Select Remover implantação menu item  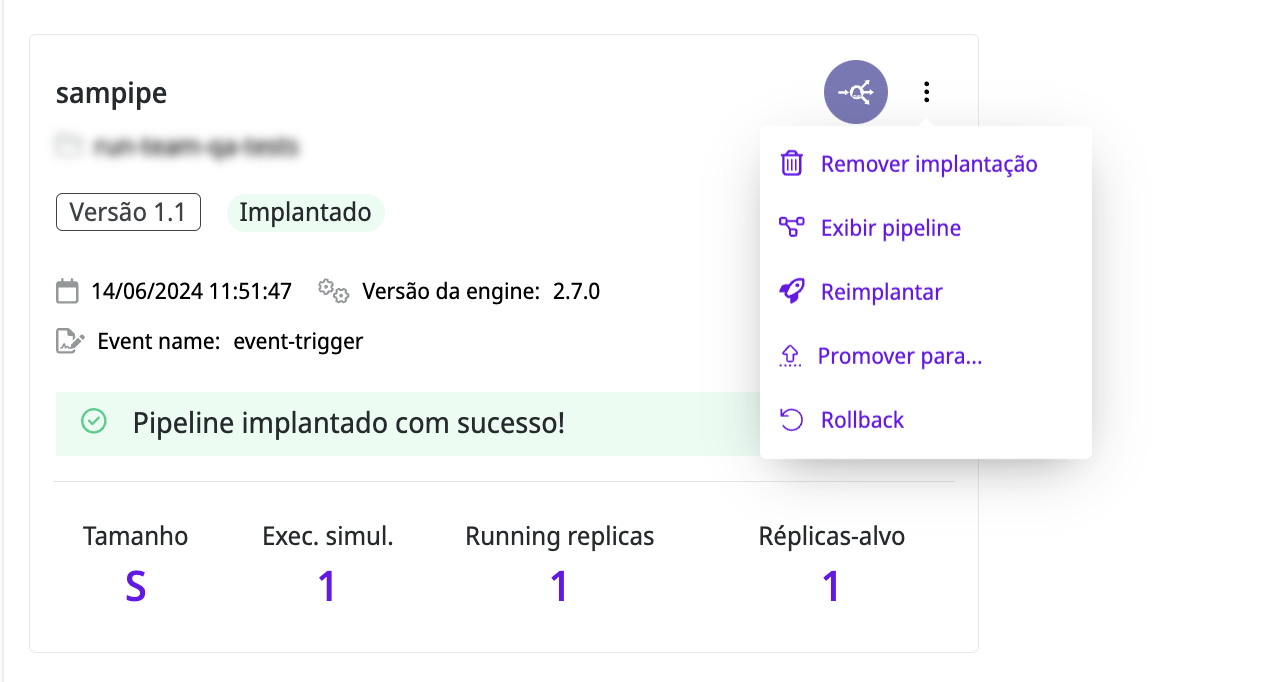tap(928, 164)
